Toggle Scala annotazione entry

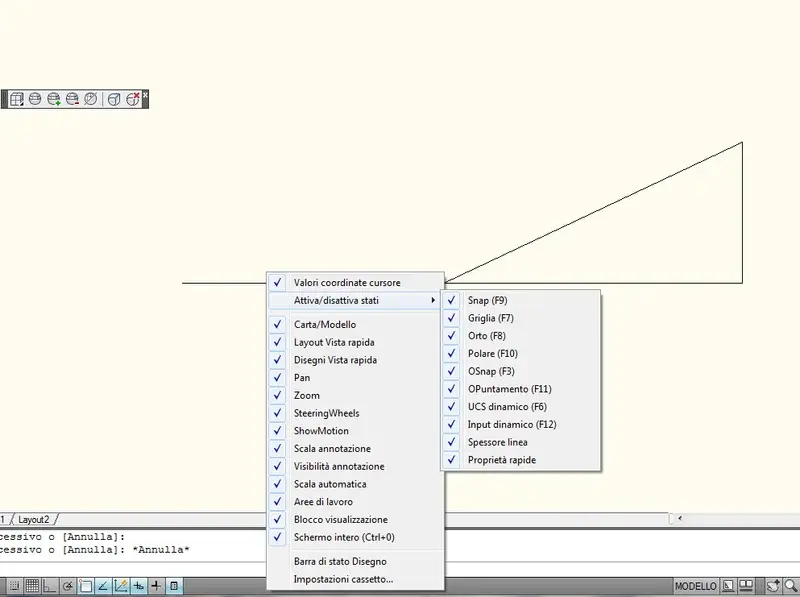tap(356, 449)
